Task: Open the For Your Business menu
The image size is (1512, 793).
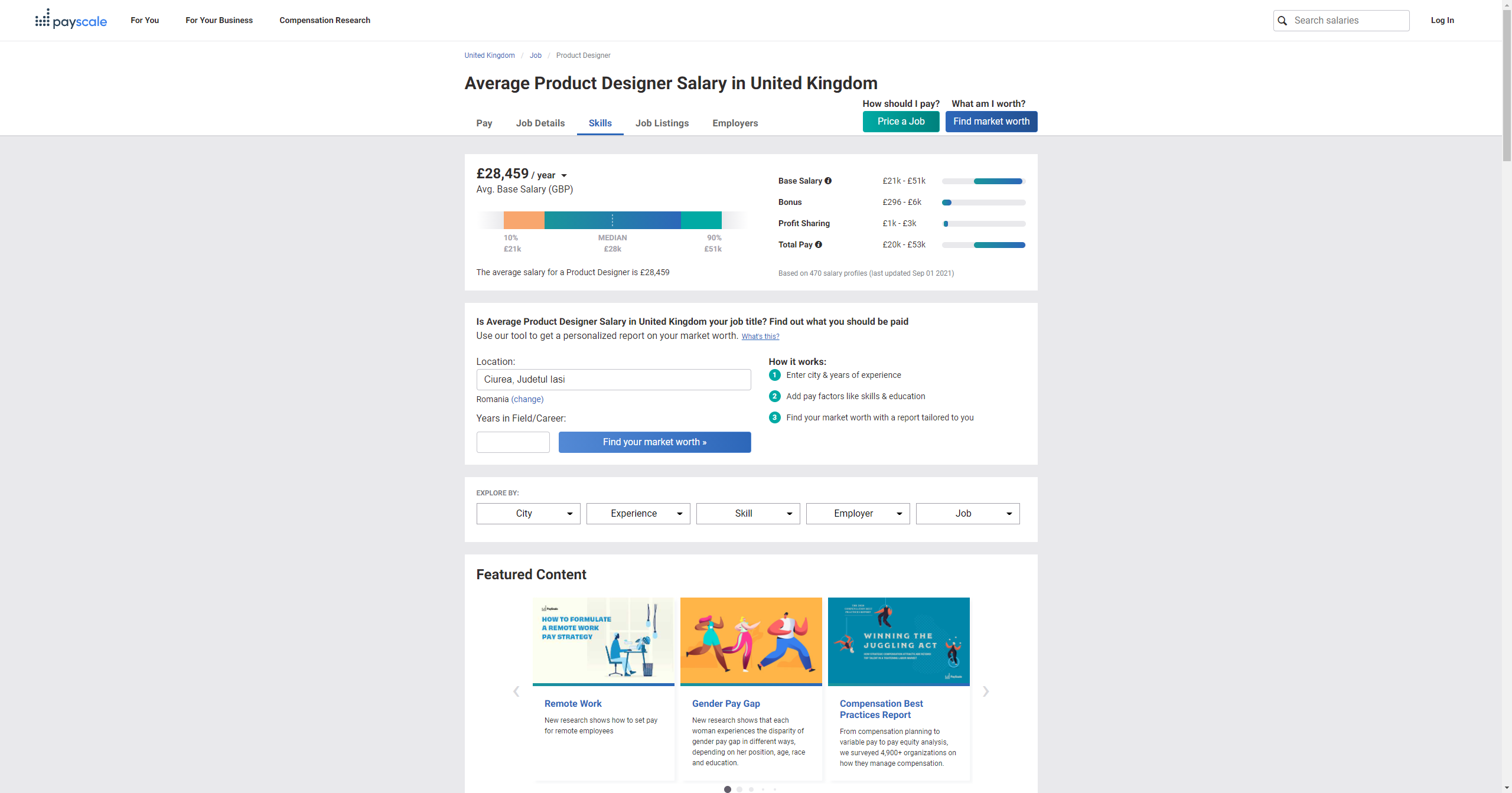Action: tap(219, 20)
